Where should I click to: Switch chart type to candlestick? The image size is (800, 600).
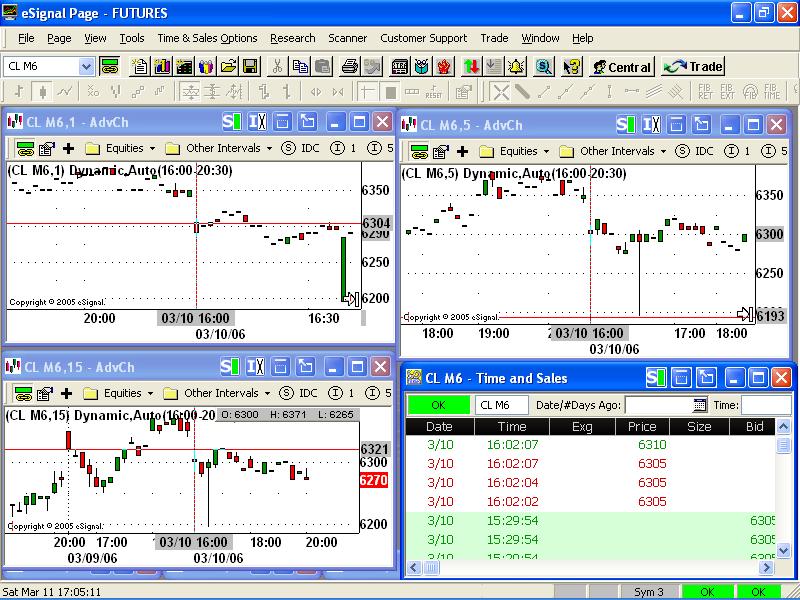(x=42, y=92)
